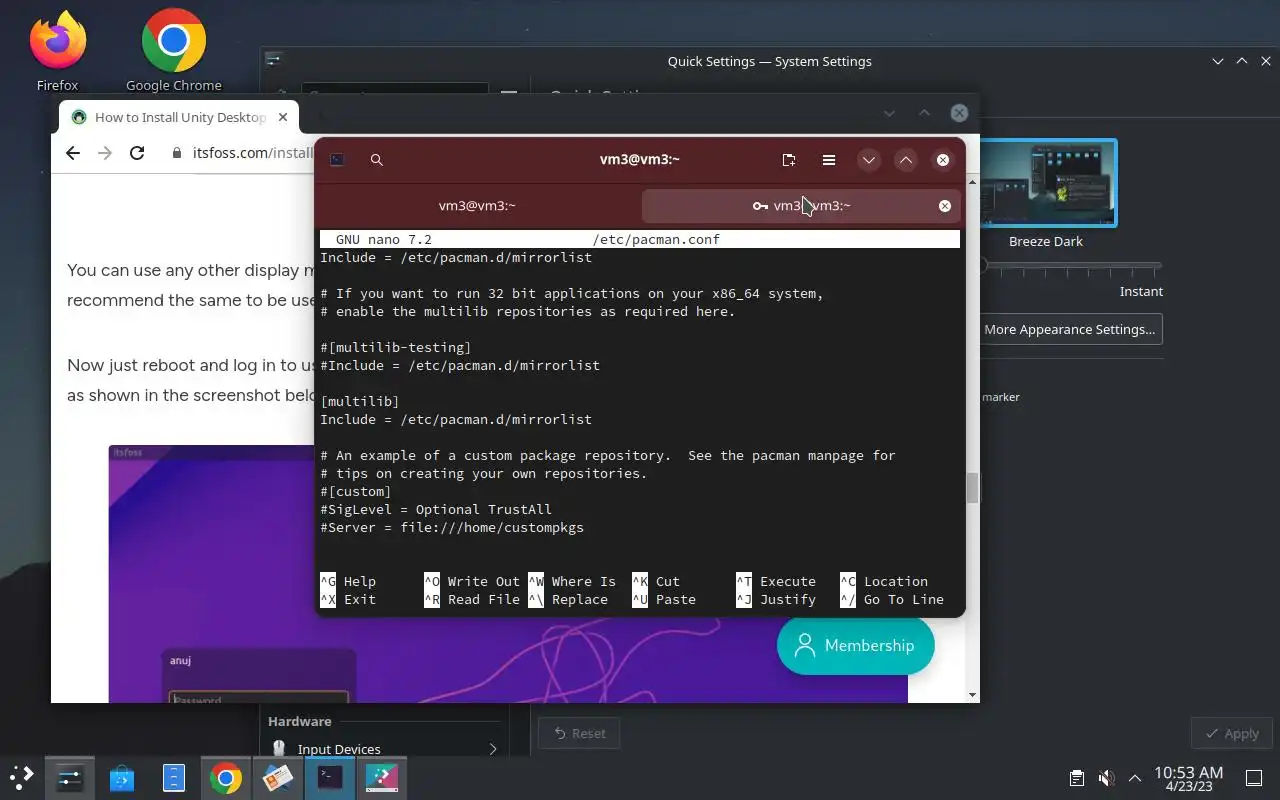Open the terminal hamburger menu

tap(829, 160)
